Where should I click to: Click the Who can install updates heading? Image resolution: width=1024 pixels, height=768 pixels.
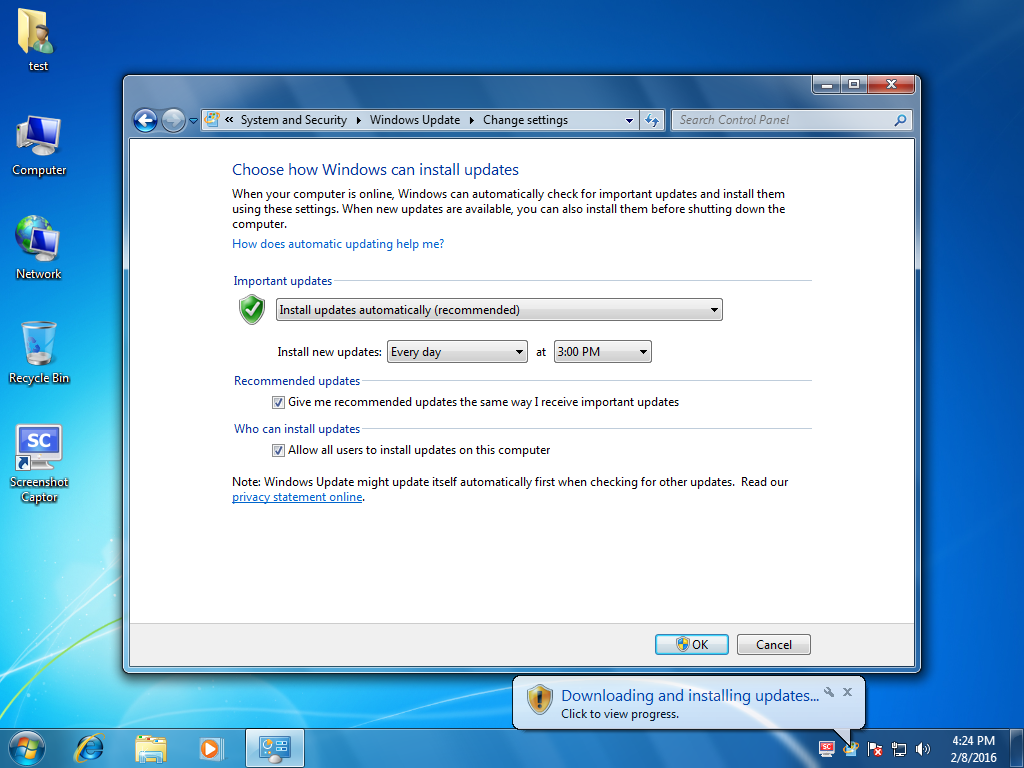point(297,429)
